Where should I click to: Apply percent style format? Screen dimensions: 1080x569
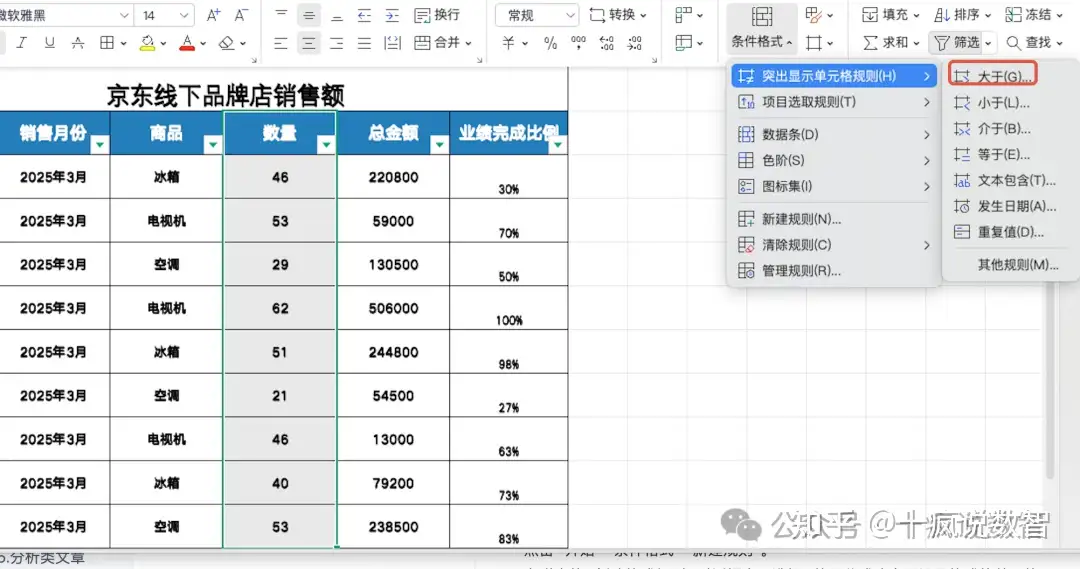point(550,43)
